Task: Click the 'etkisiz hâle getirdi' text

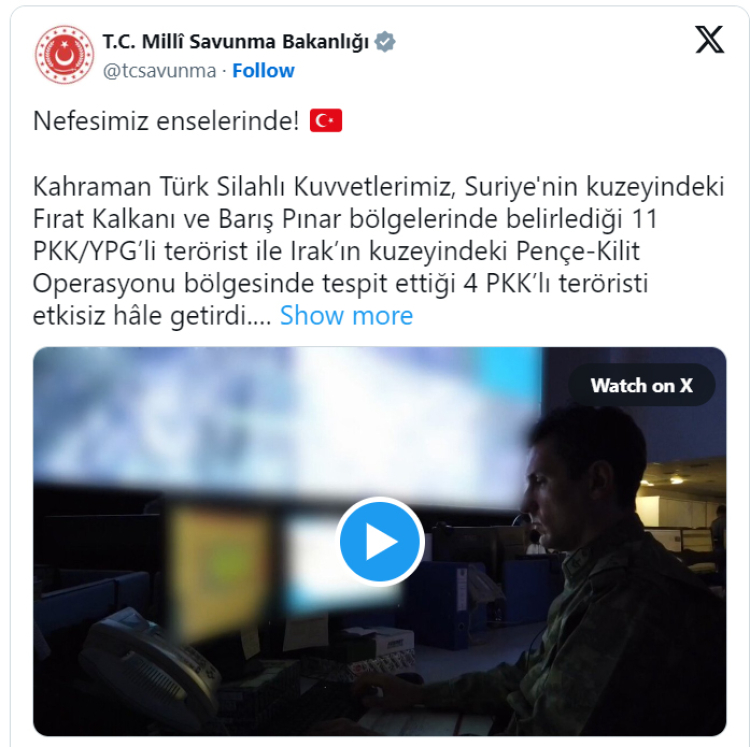Action: (152, 316)
